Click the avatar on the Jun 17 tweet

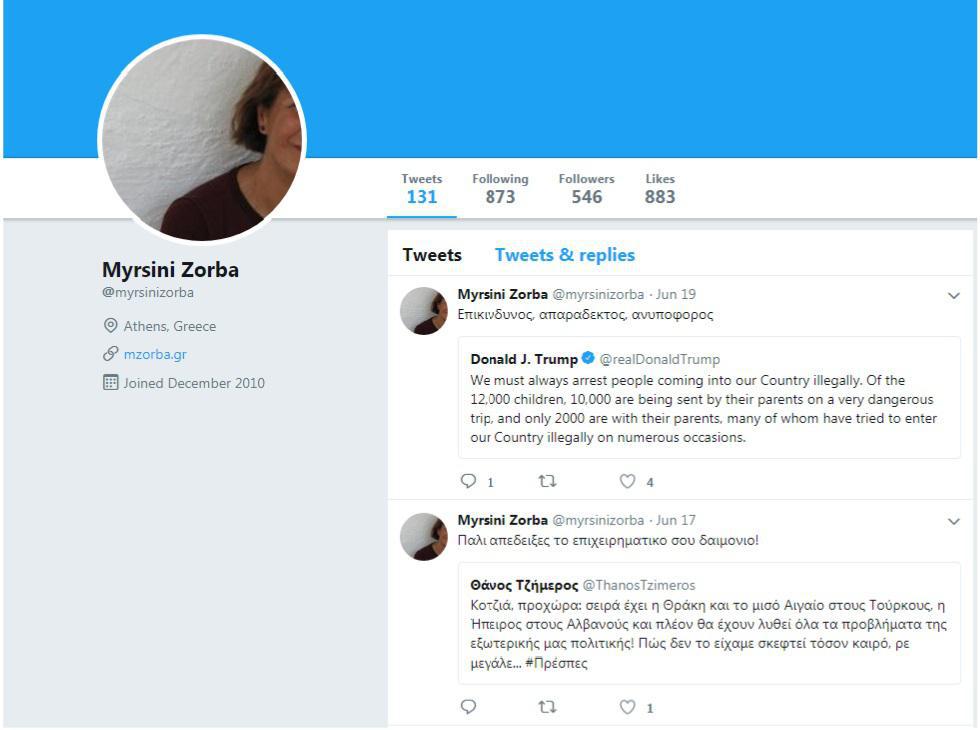coord(423,537)
